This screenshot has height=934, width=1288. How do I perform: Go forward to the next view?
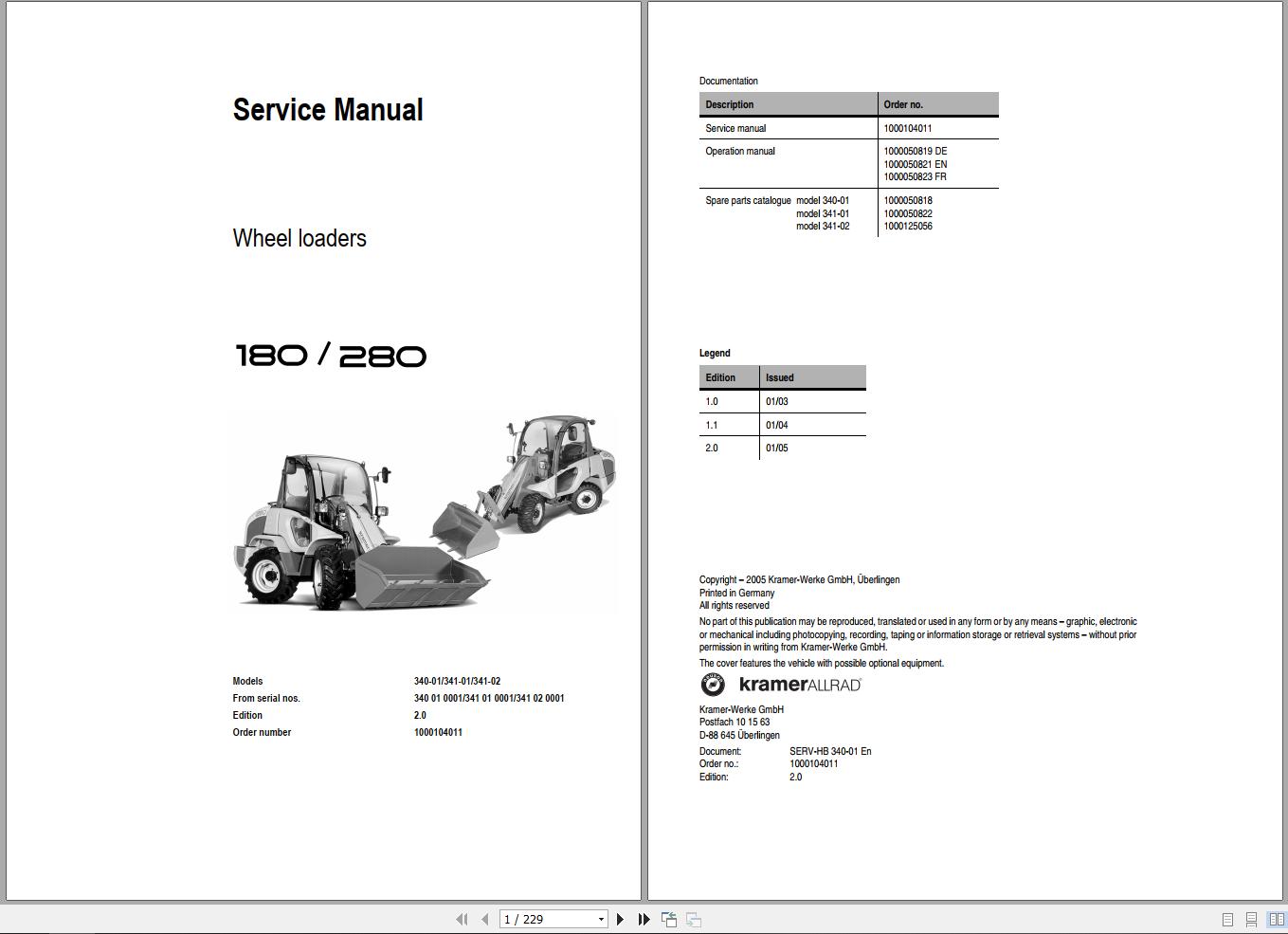[x=693, y=919]
